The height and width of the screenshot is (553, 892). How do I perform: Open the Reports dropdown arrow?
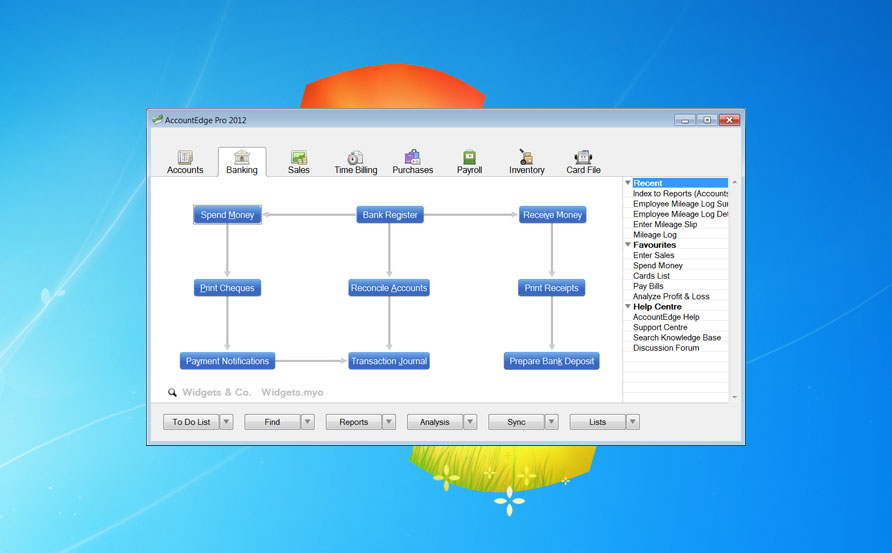click(x=389, y=422)
